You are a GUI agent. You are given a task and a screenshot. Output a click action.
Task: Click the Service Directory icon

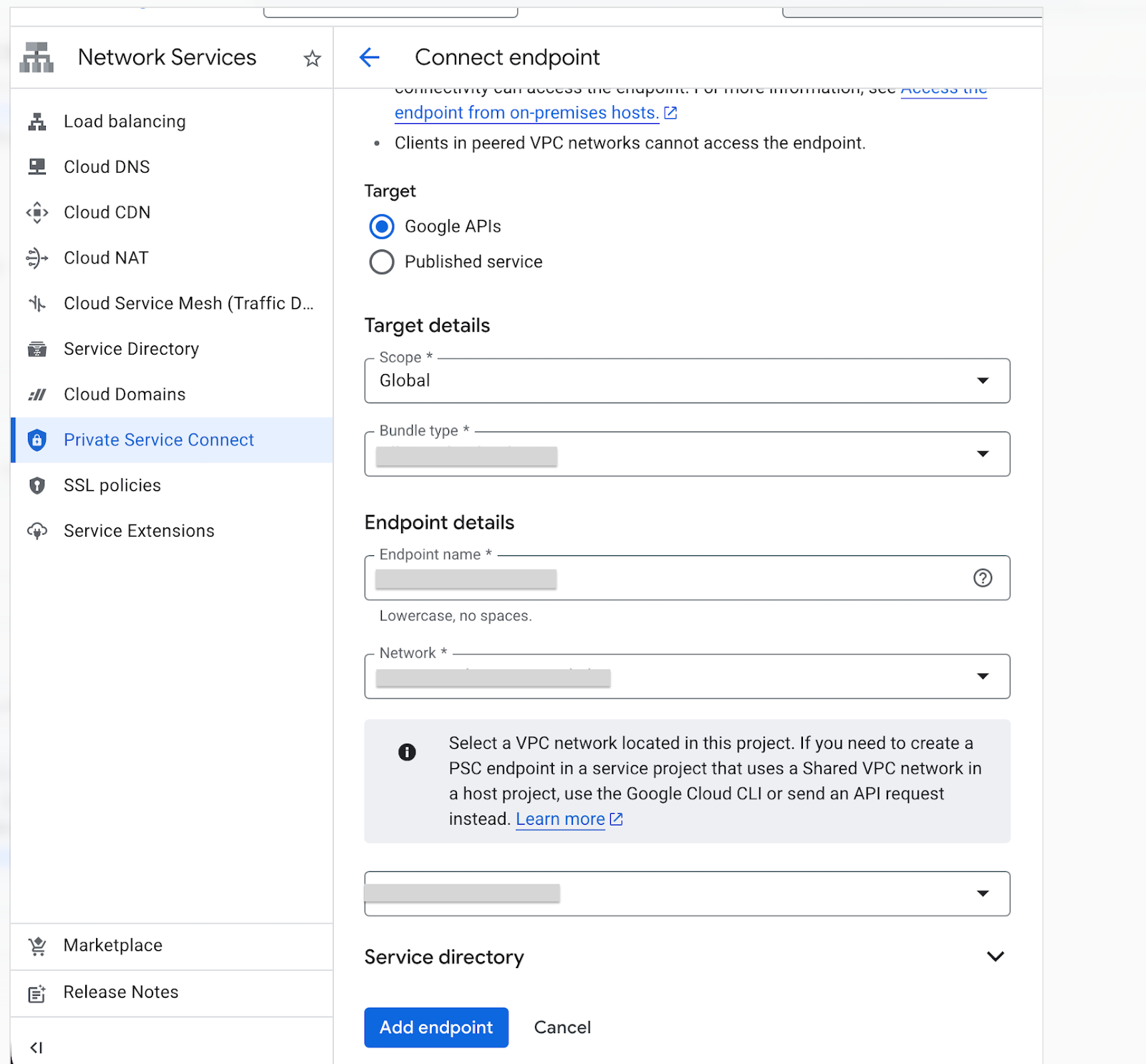pos(37,349)
